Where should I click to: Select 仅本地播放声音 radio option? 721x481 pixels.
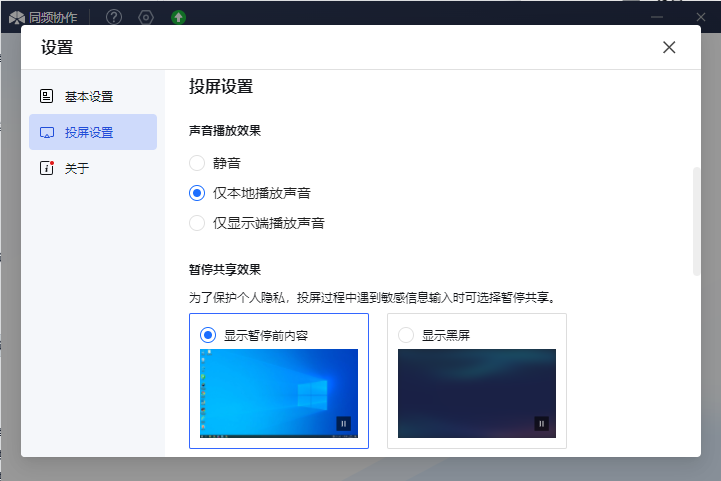pyautogui.click(x=197, y=193)
